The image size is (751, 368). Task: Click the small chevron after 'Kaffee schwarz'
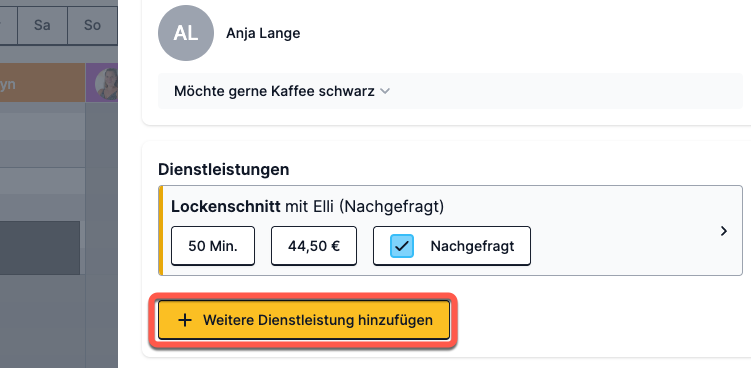[x=385, y=91]
